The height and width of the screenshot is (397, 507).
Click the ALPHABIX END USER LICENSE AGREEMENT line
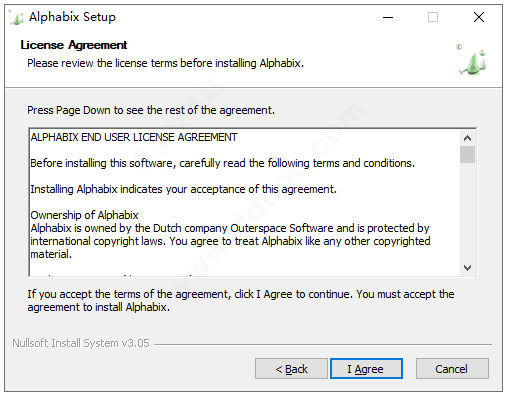(x=134, y=137)
